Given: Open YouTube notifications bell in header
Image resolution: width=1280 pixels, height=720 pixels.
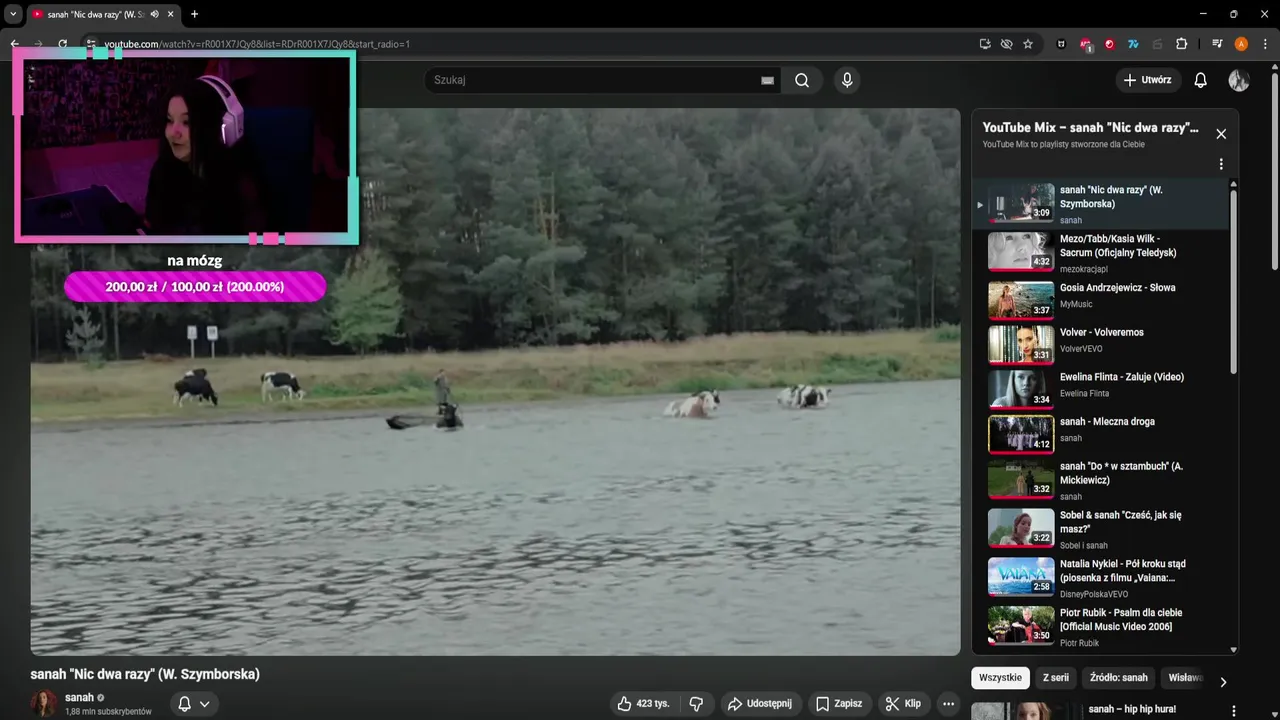Looking at the screenshot, I should [x=1201, y=80].
